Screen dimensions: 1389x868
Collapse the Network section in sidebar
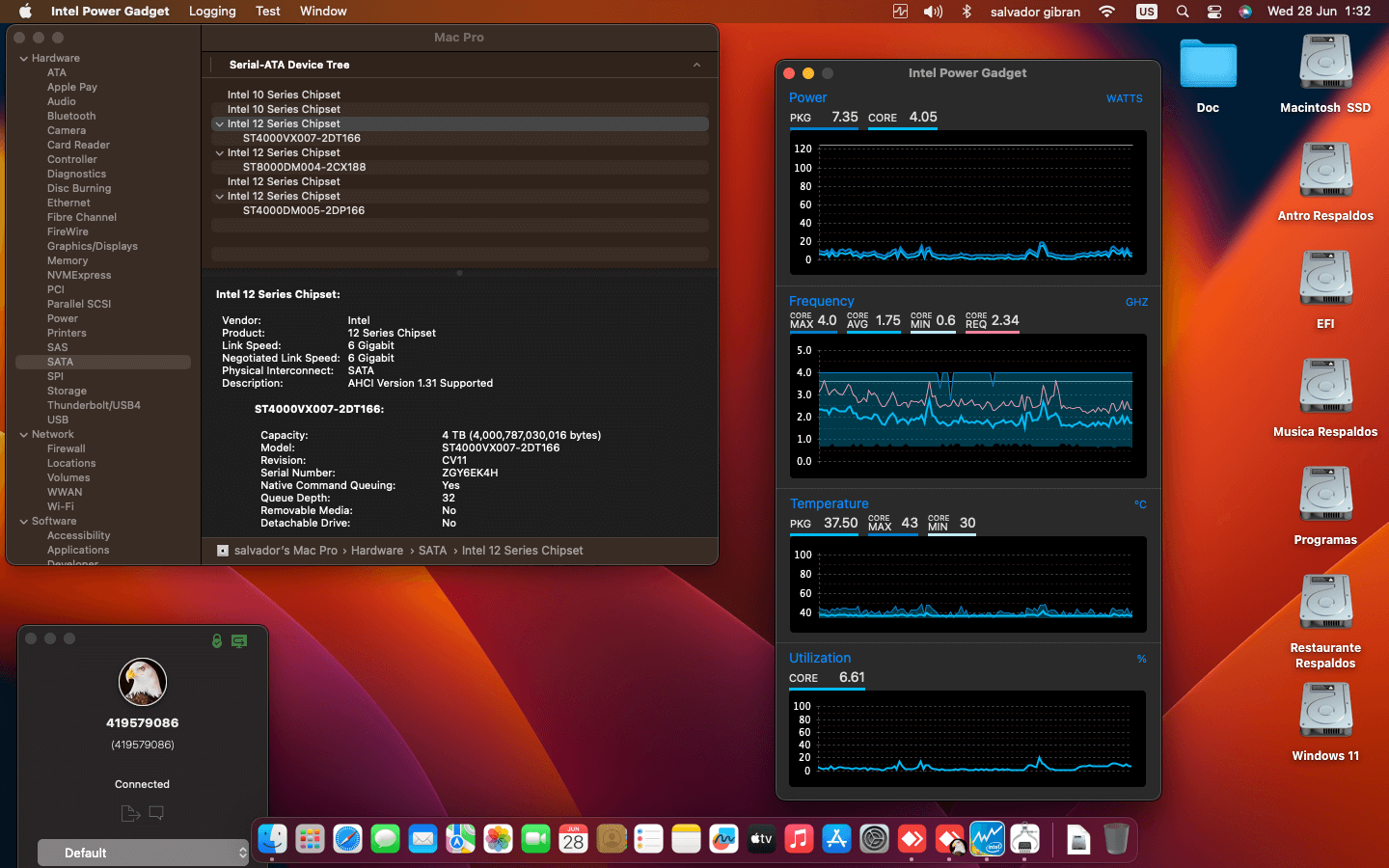[24, 435]
